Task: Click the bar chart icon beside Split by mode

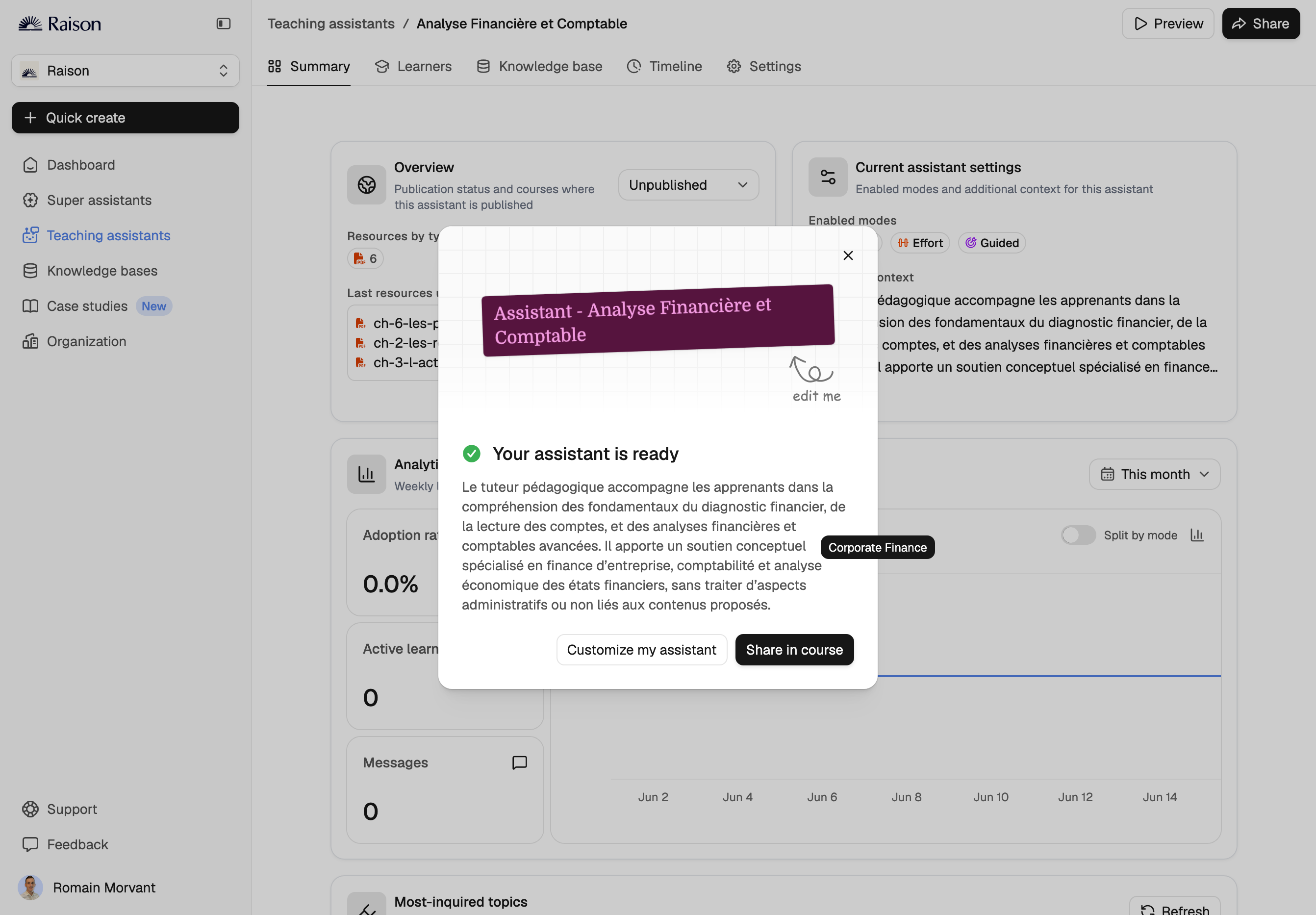Action: [x=1197, y=535]
